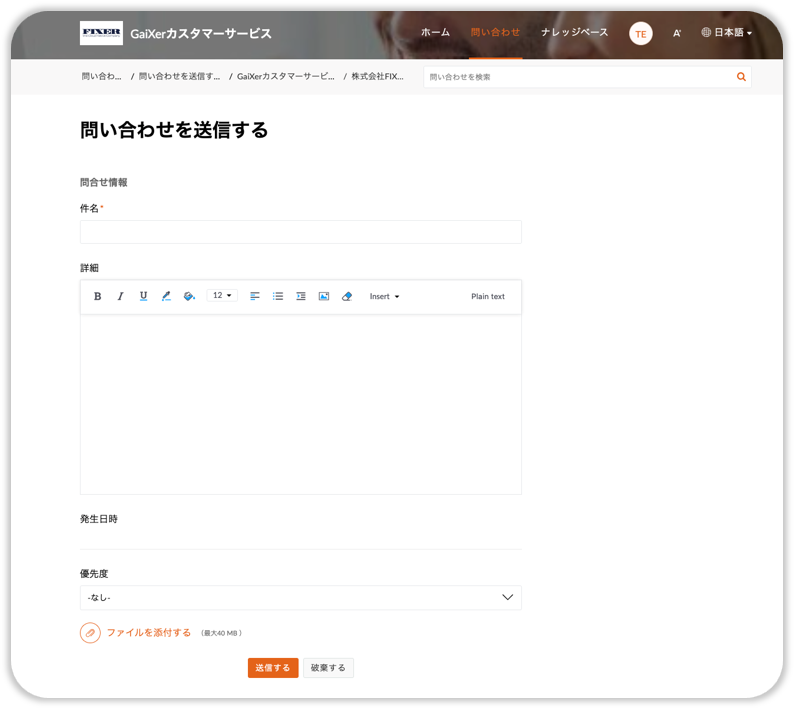Image resolution: width=794 pixels, height=709 pixels.
Task: Go to the ホーム tab
Action: (435, 33)
